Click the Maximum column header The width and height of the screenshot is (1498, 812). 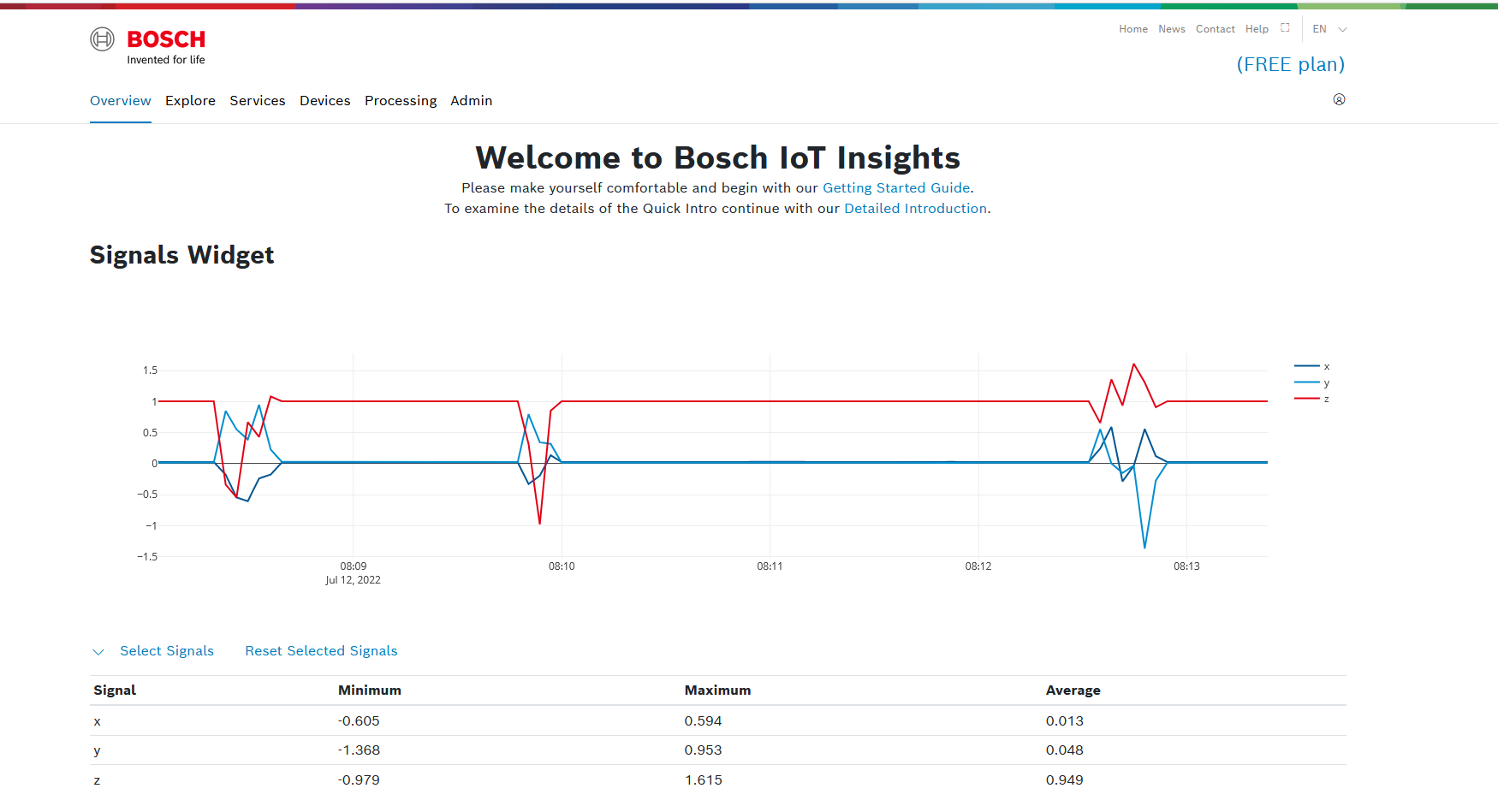point(717,690)
